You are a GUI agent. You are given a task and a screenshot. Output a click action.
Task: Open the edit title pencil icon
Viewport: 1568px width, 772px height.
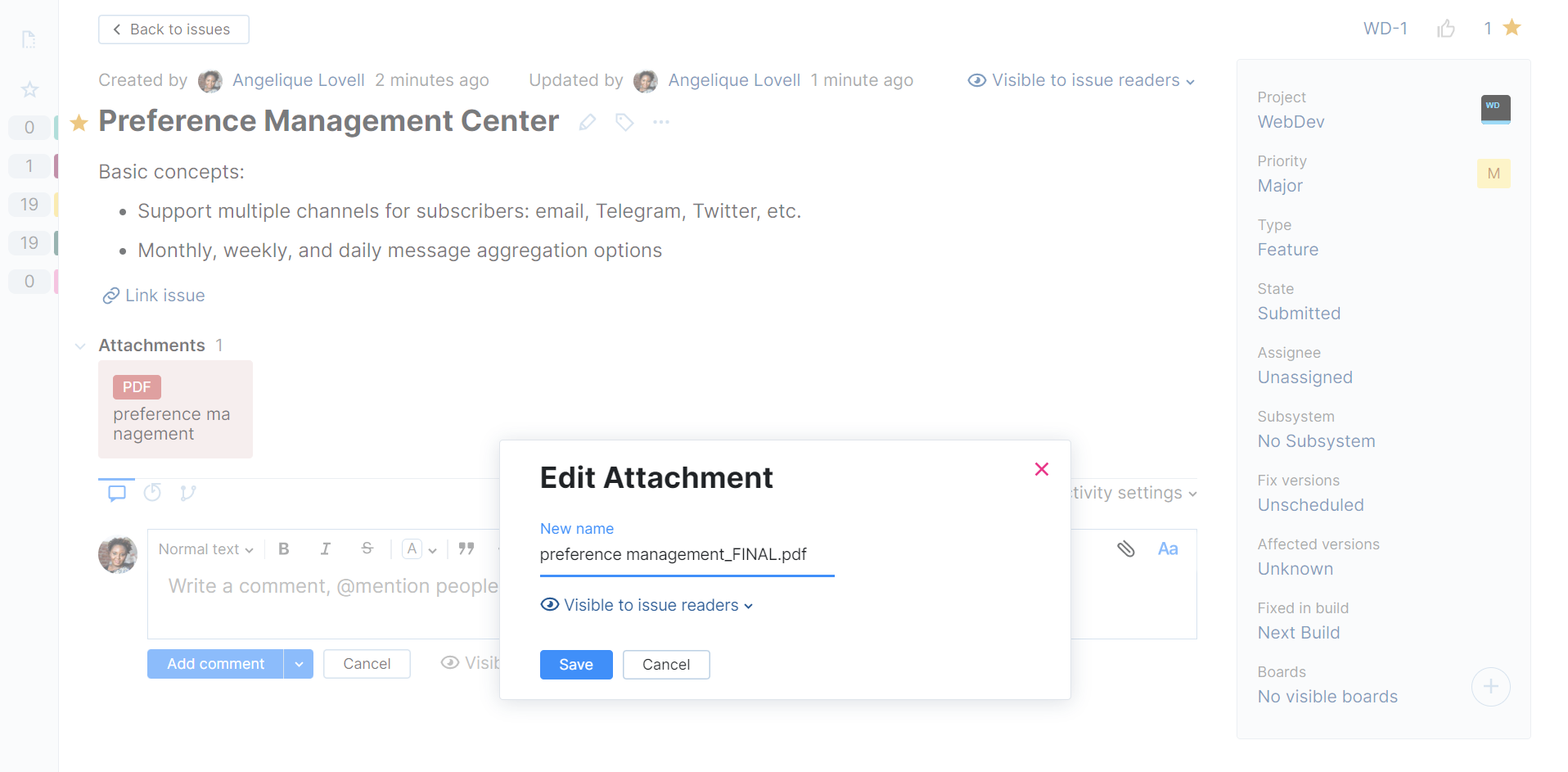tap(586, 121)
